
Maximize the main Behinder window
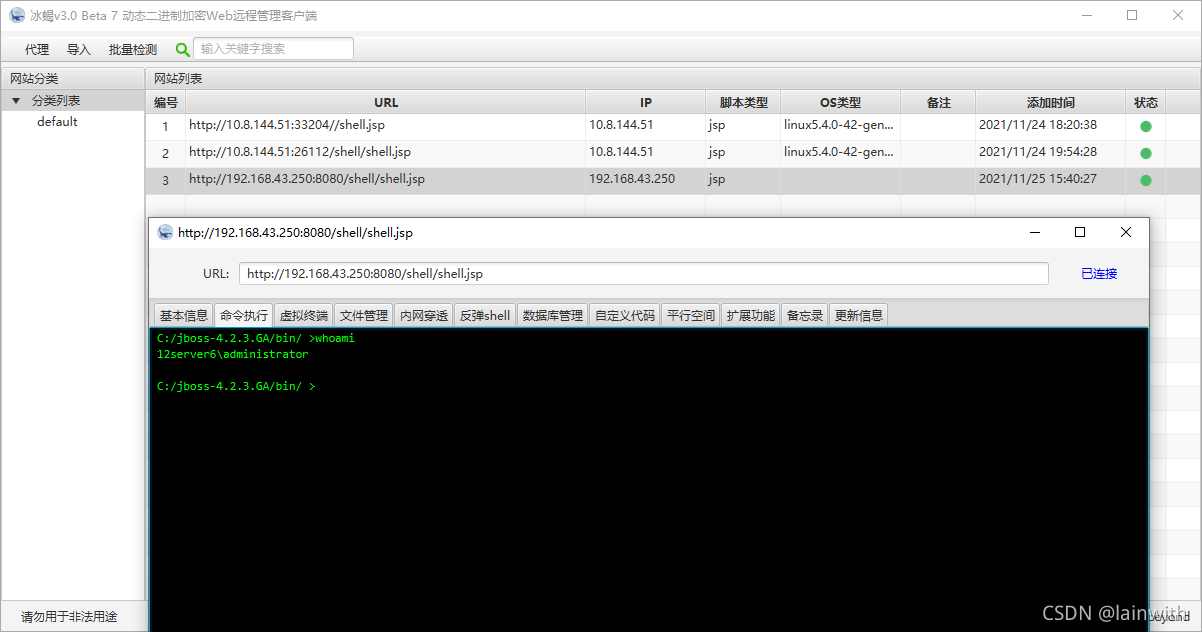tap(1132, 15)
